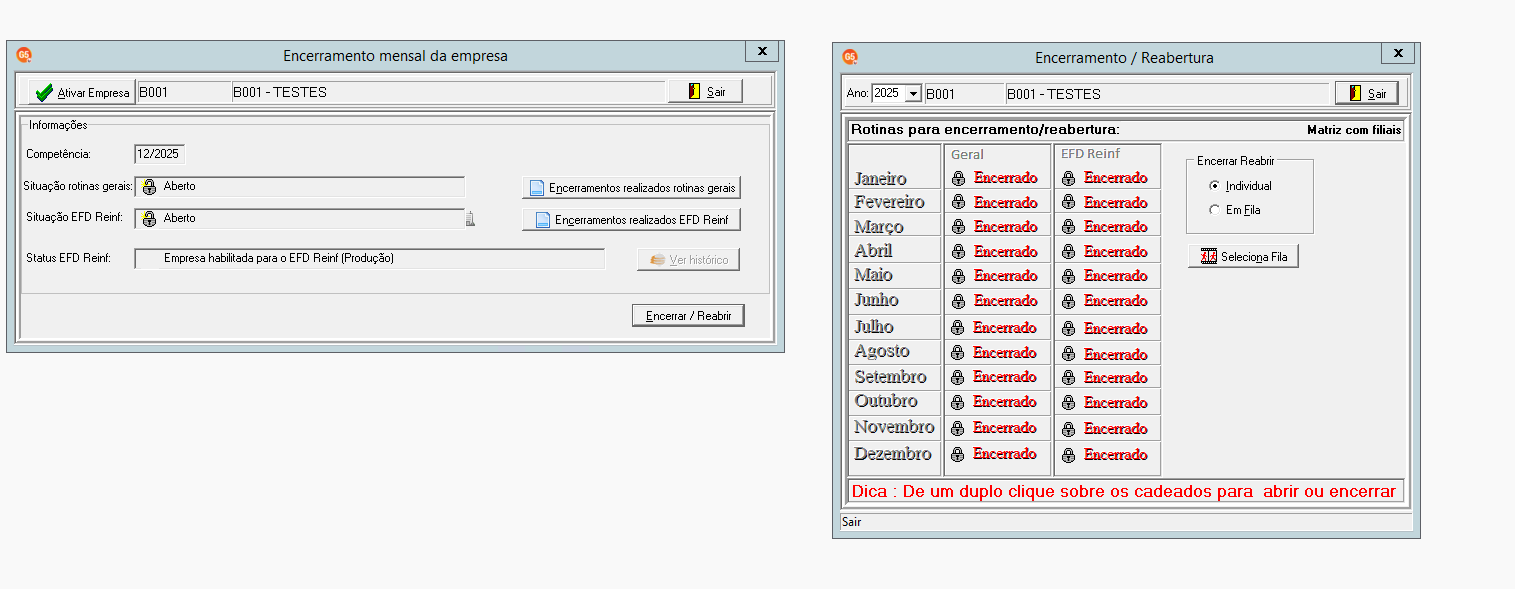This screenshot has height=589, width=1515.
Task: Click the Status EFD Reinf field
Action: click(369, 258)
